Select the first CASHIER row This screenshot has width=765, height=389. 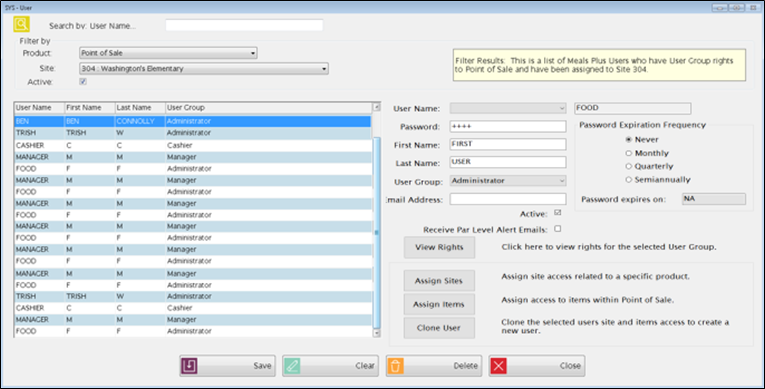[x=193, y=145]
